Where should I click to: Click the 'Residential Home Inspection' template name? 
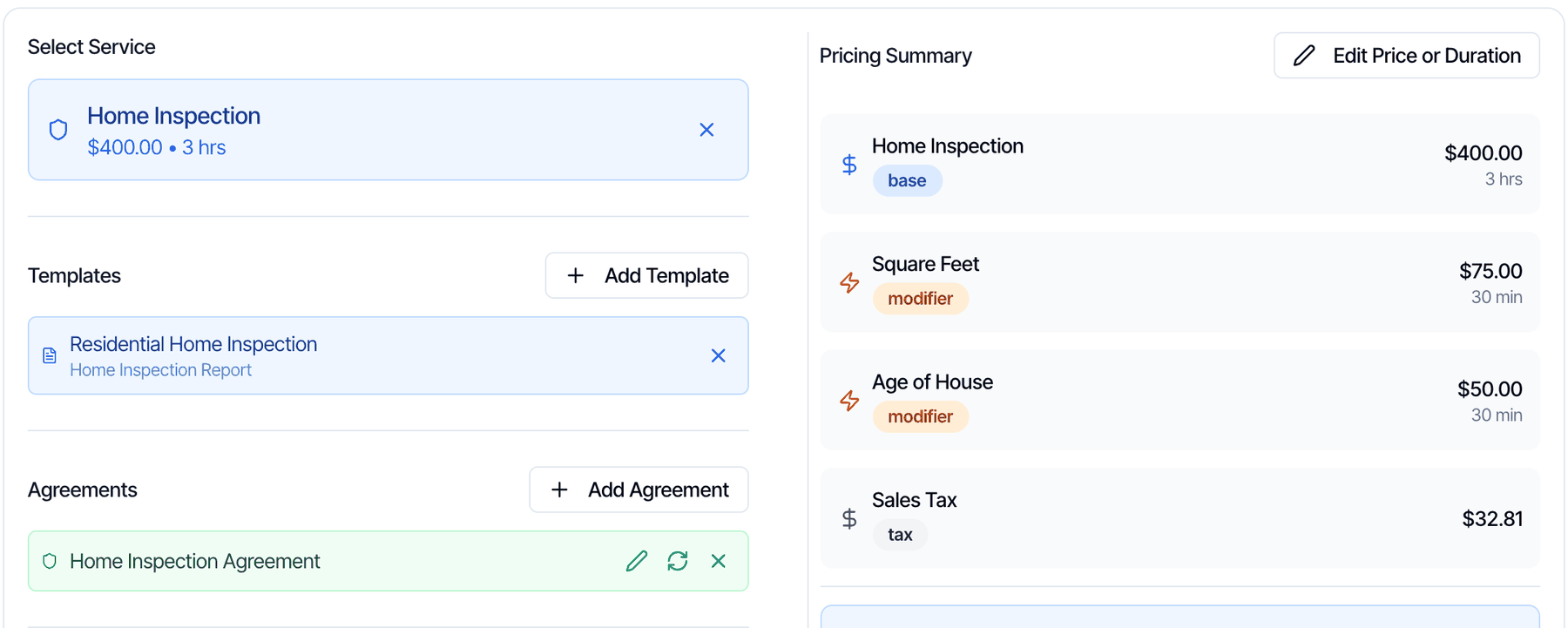pyautogui.click(x=193, y=344)
